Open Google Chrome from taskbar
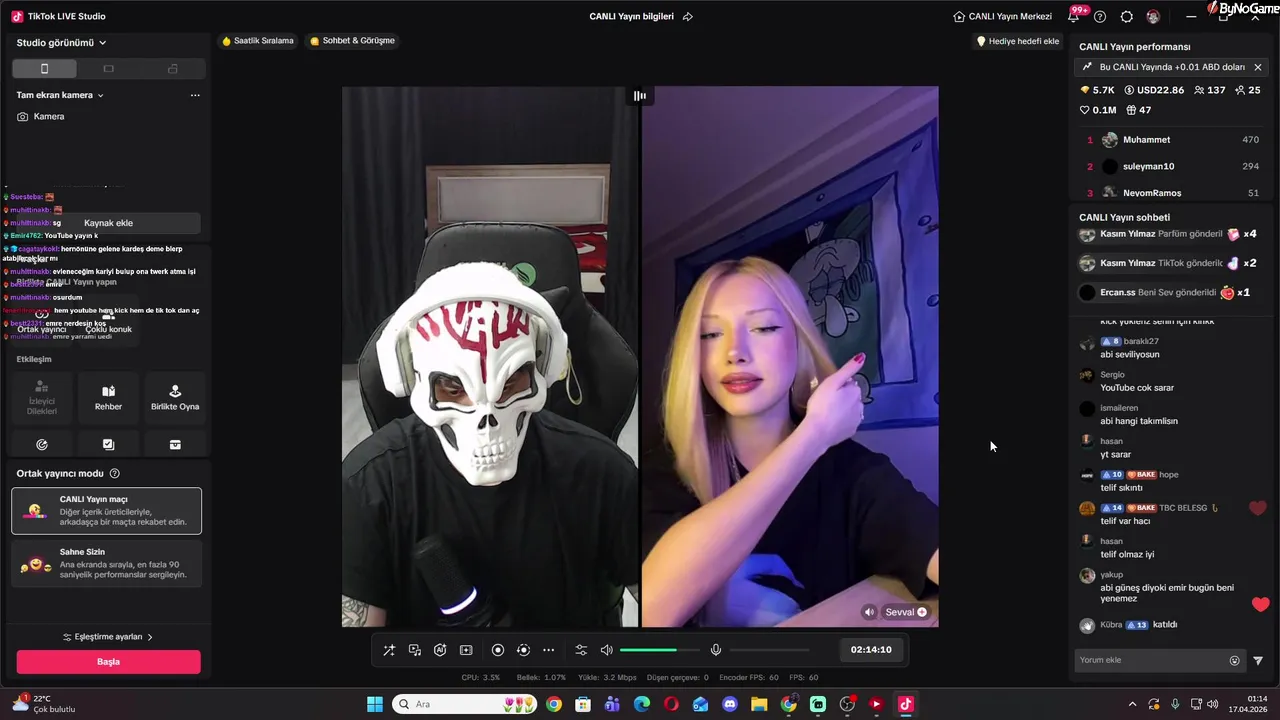 (554, 704)
